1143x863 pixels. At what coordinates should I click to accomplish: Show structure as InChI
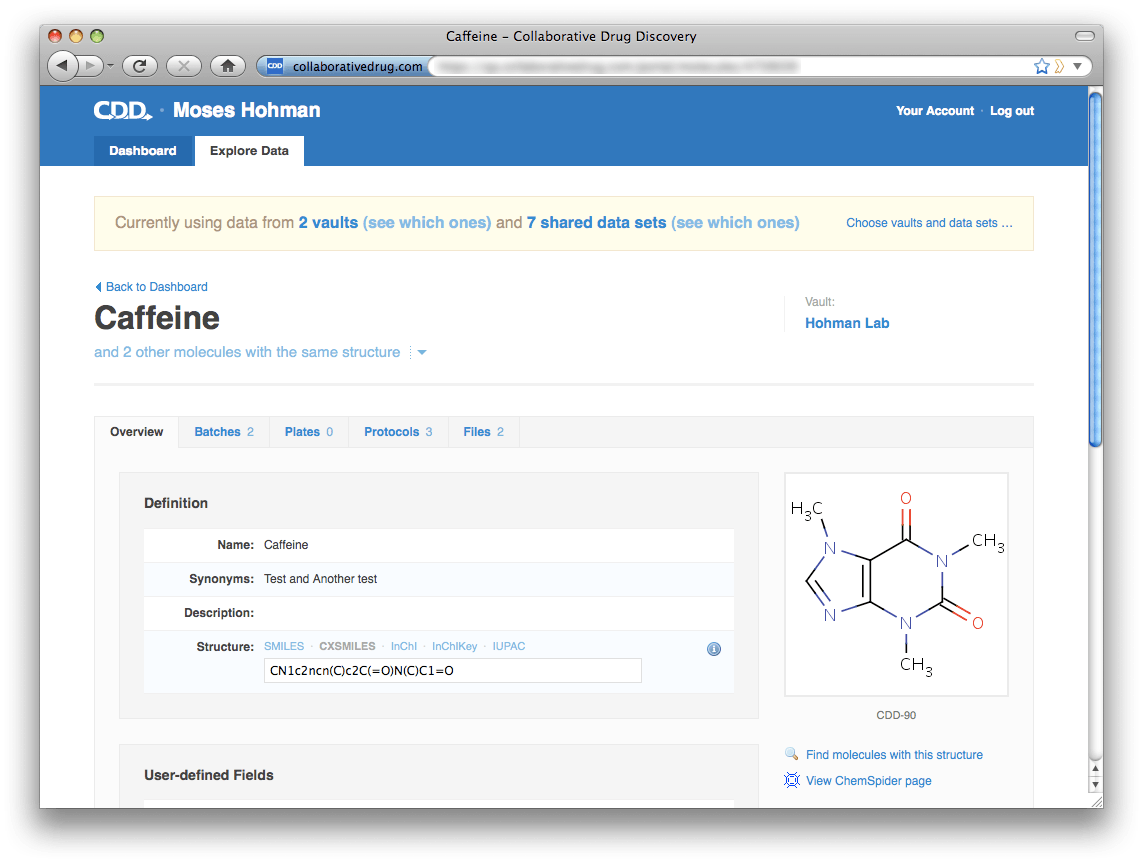point(404,647)
